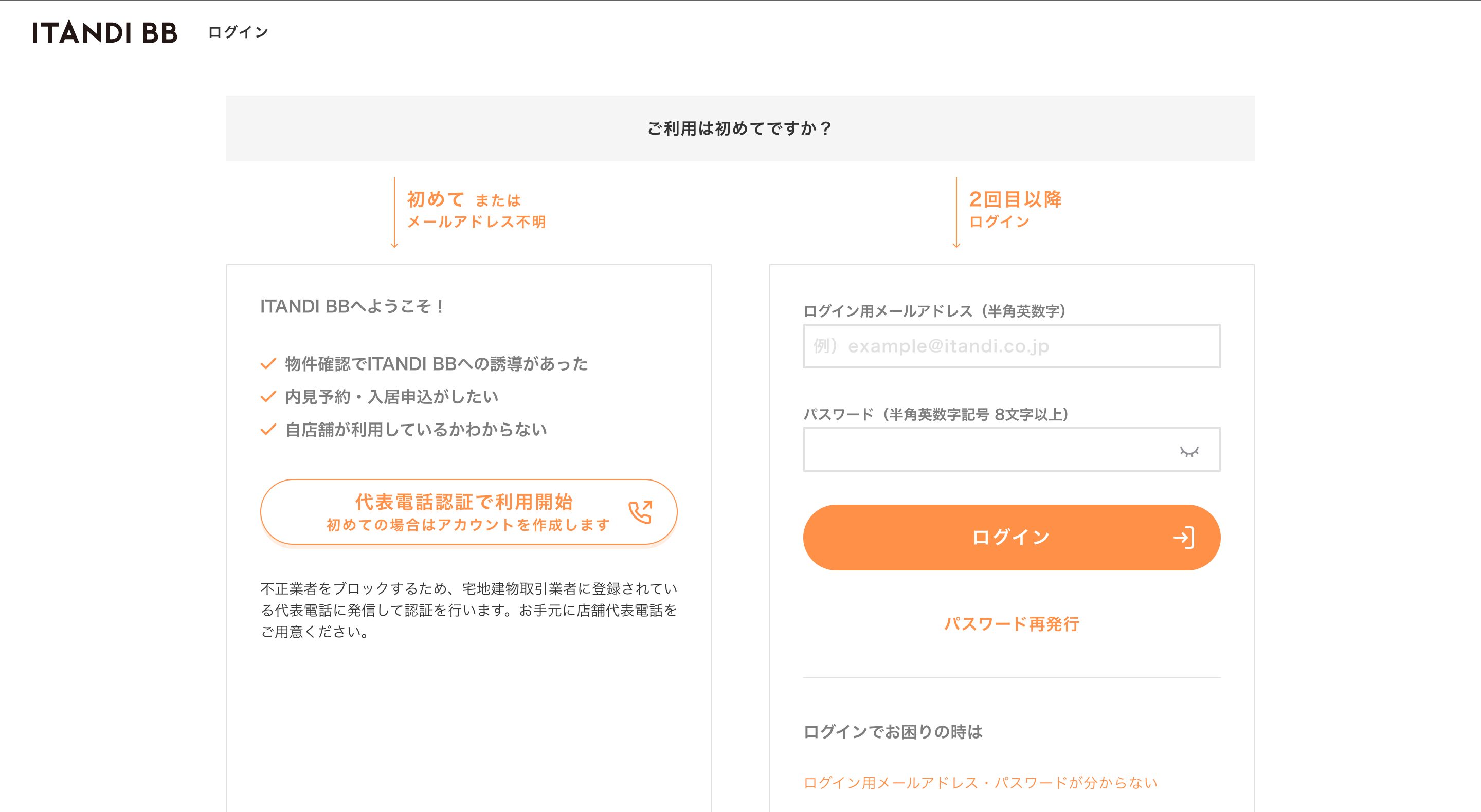
Task: Click the ログインでお困りの時は heading
Action: pyautogui.click(x=893, y=731)
